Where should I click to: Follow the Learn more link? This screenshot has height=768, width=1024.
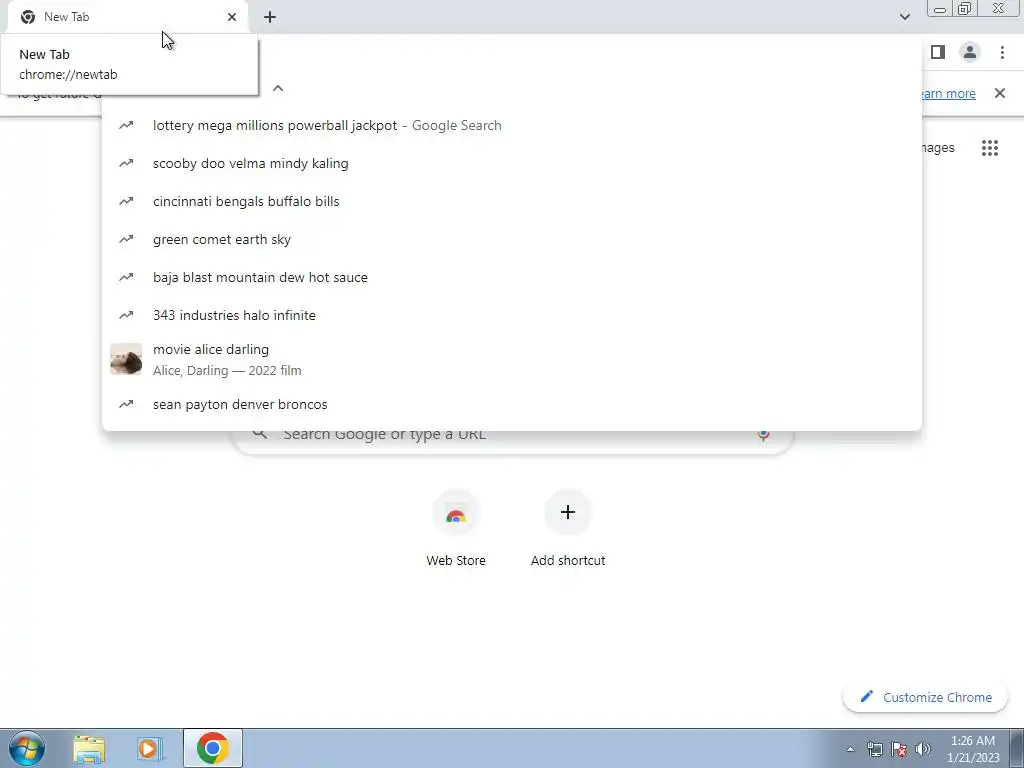point(948,93)
